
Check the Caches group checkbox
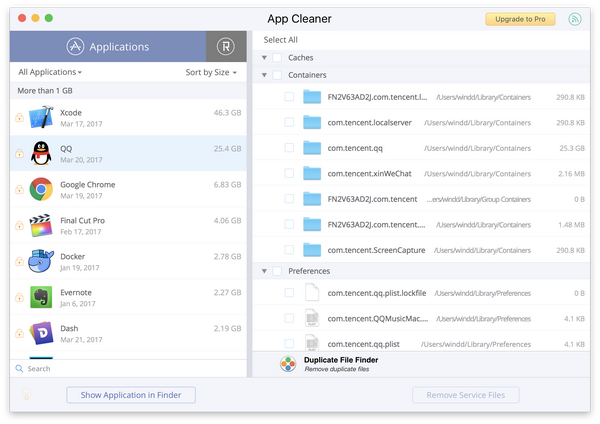(277, 57)
